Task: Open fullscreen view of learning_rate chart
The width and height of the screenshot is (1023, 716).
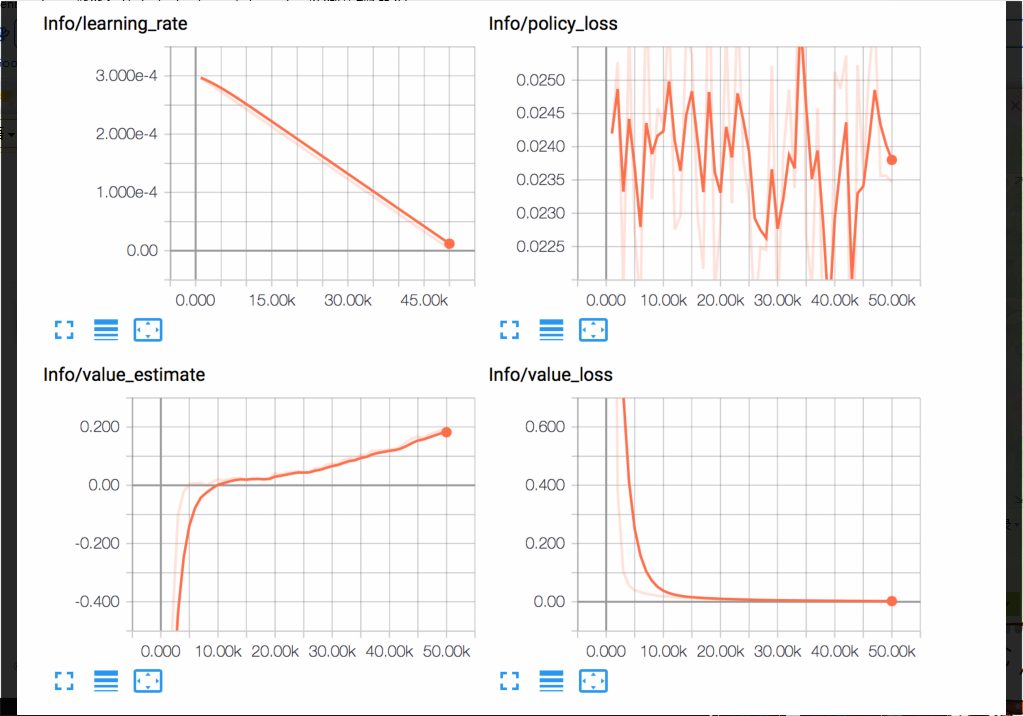Action: pyautogui.click(x=64, y=330)
